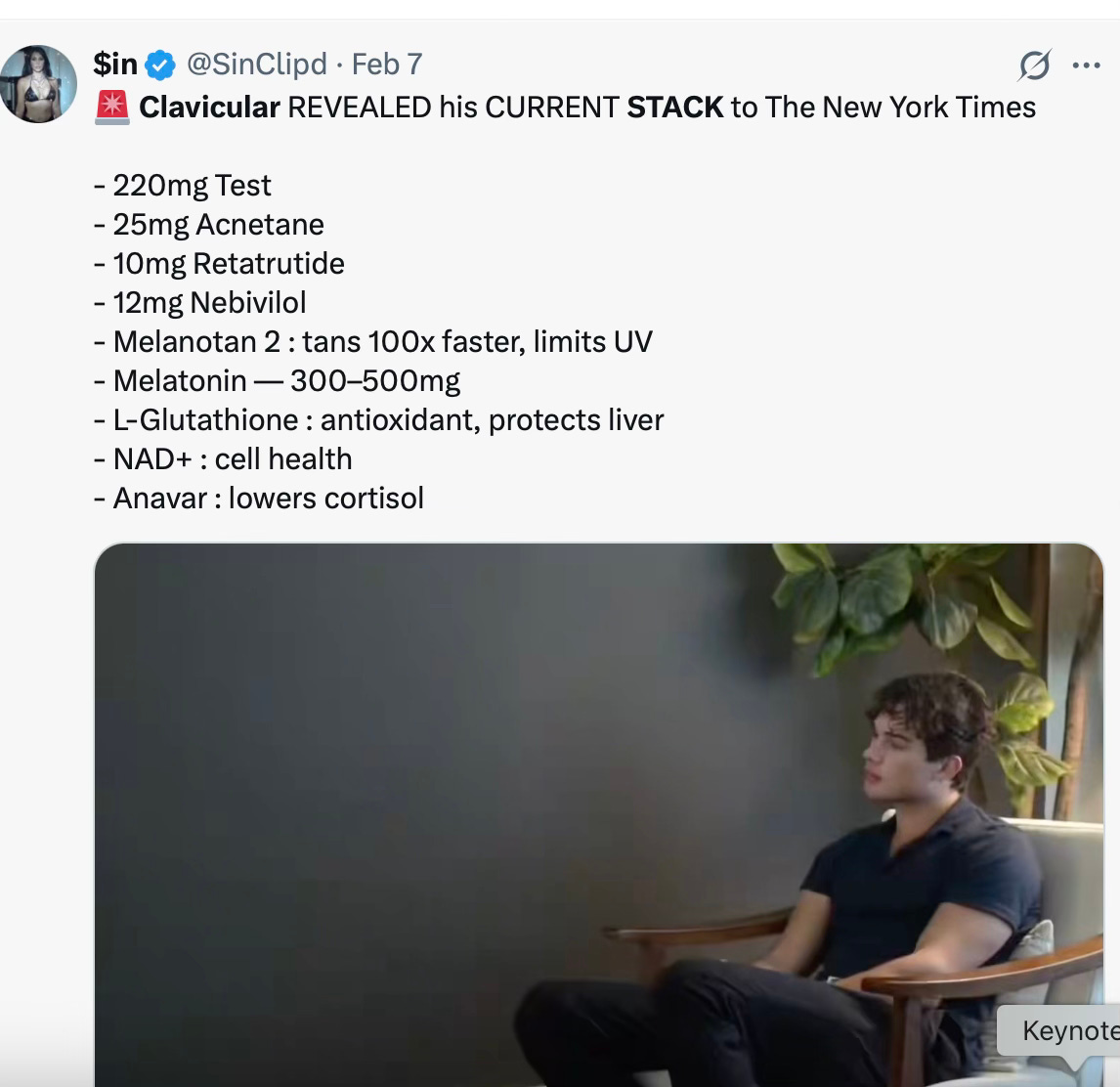Viewport: 1120px width, 1087px height.
Task: Open the $in display name link
Action: click(115, 65)
